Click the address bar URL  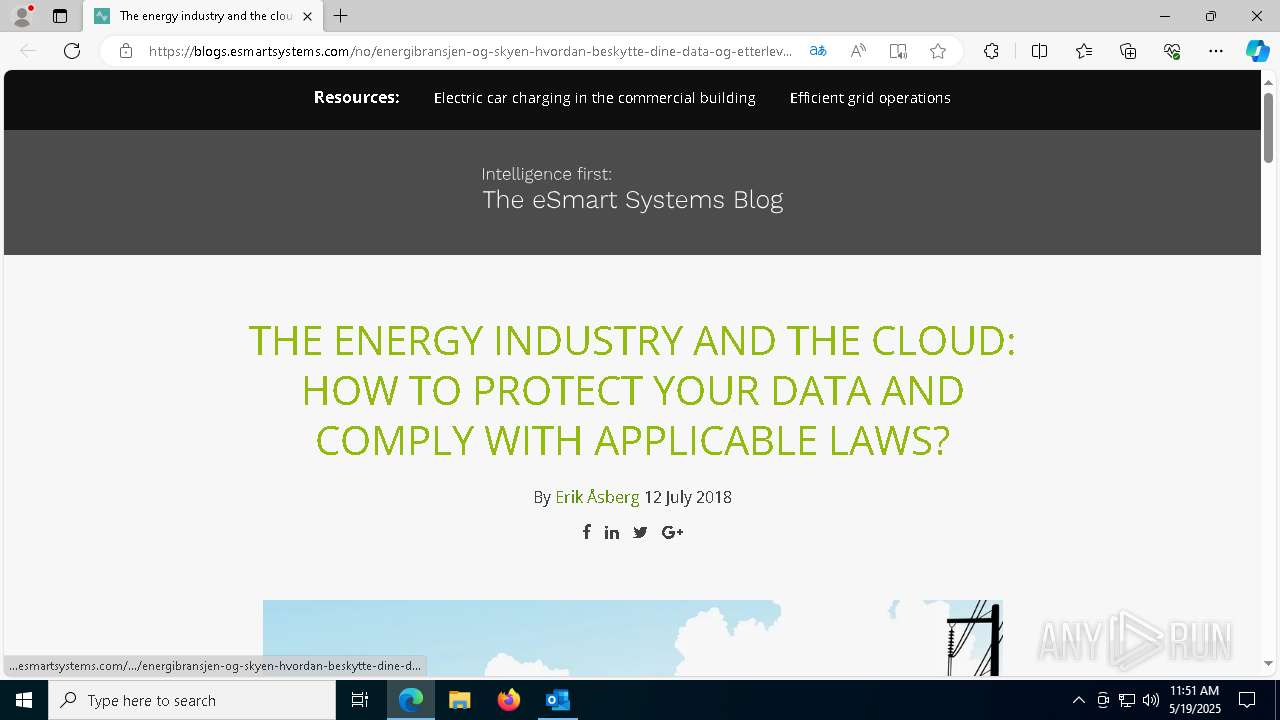coord(470,51)
